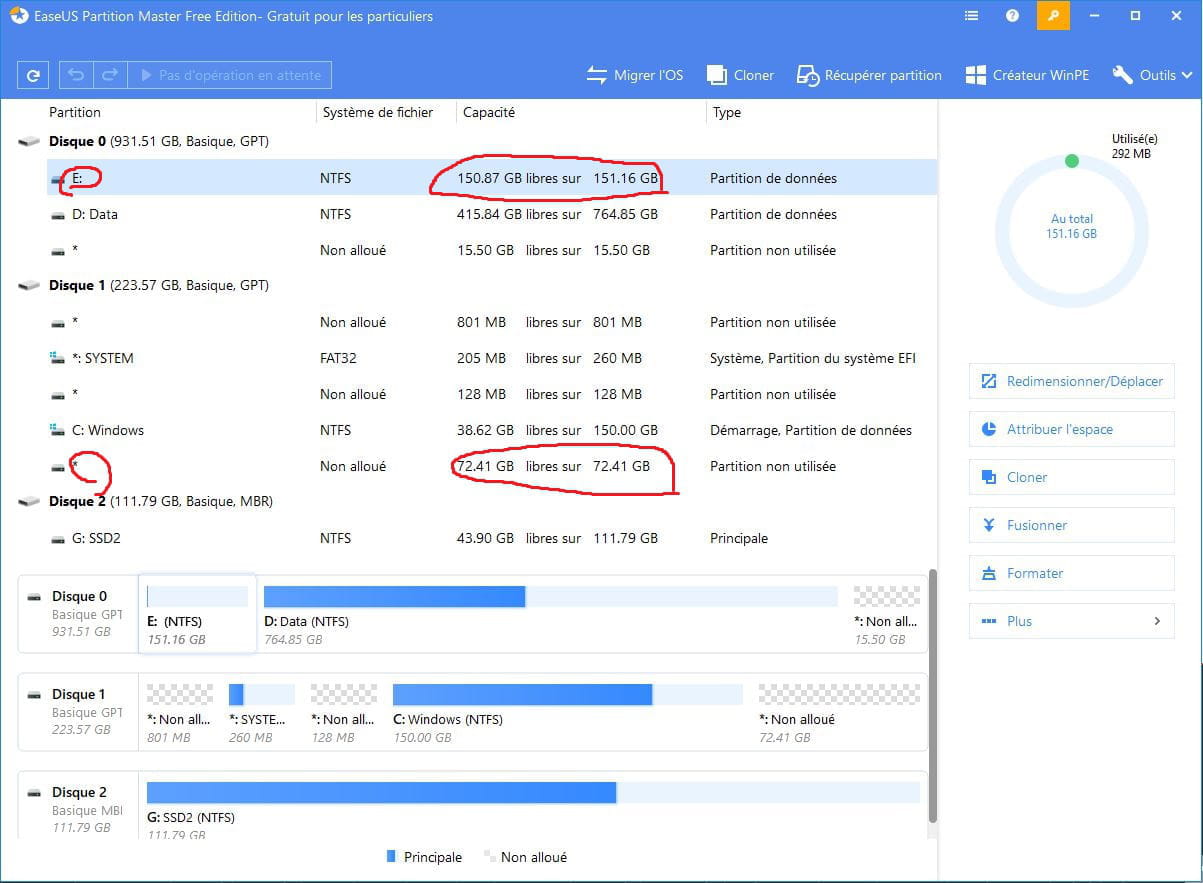Open Récupérer partition tool
Image resolution: width=1203 pixels, height=883 pixels.
point(869,75)
